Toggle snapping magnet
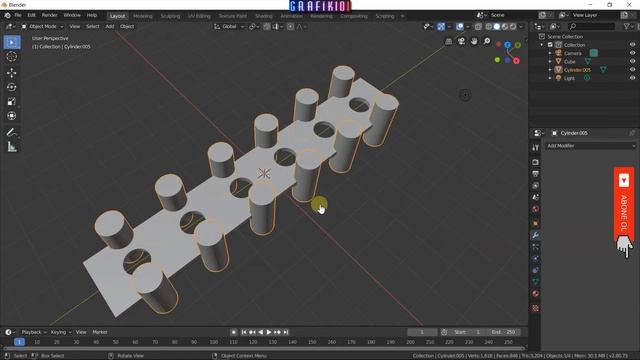The image size is (640, 360). (x=267, y=27)
